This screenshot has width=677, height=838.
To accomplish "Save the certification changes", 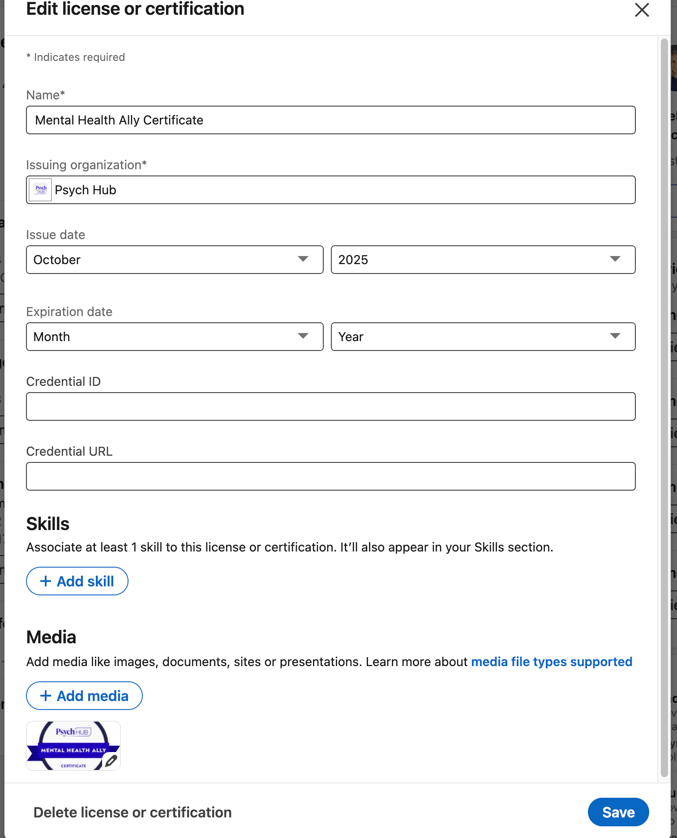I will click(x=617, y=813).
